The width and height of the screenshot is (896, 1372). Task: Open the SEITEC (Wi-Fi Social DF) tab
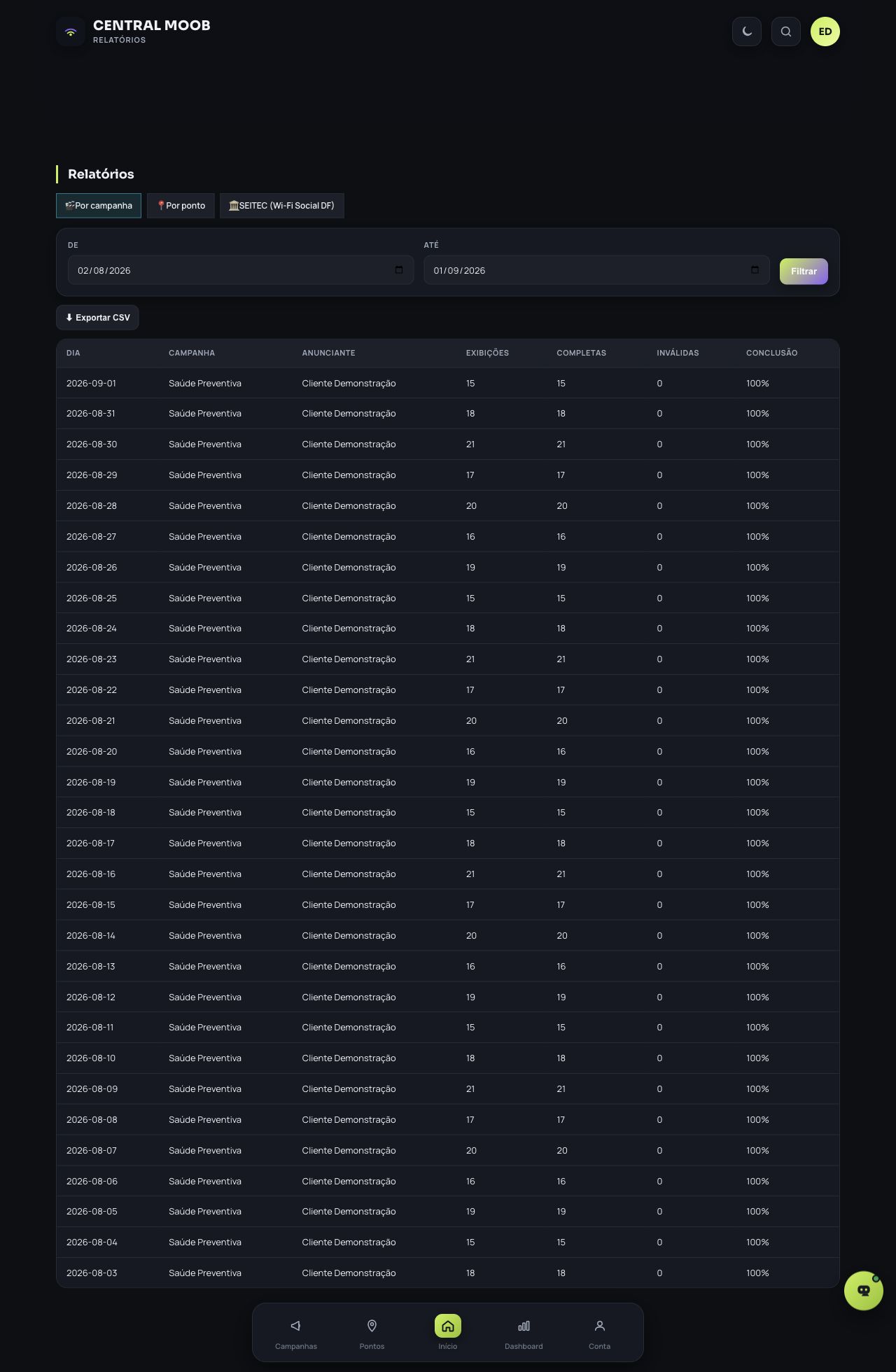coord(282,206)
